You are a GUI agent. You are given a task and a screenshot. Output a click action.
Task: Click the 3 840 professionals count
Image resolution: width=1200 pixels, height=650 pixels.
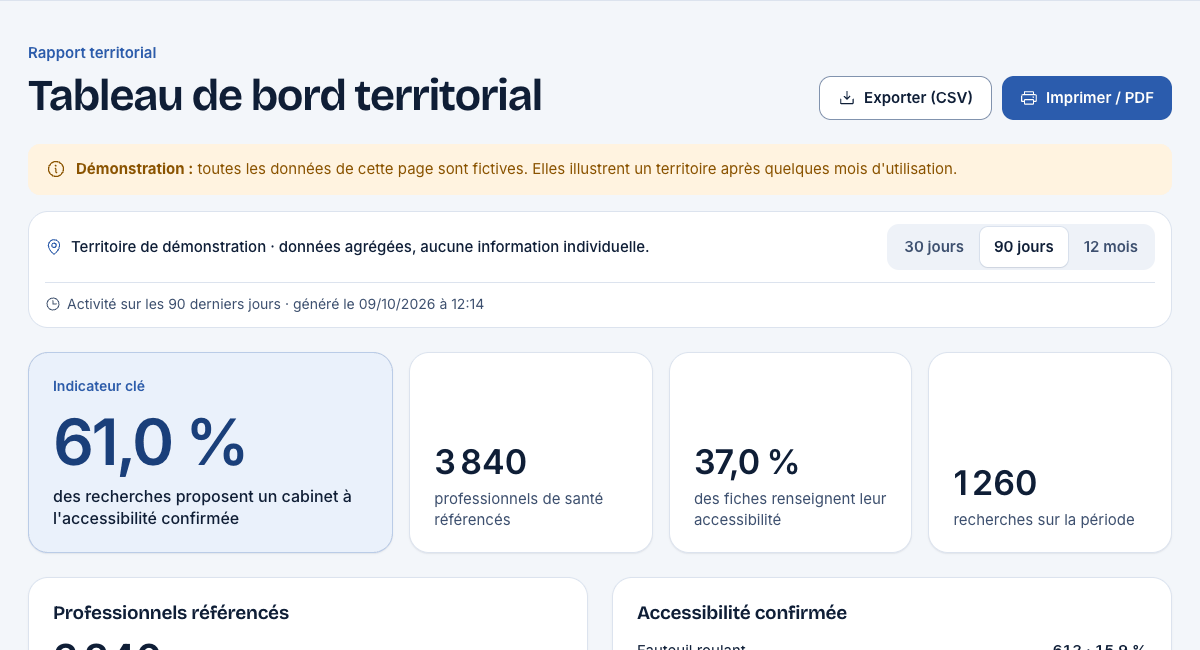[480, 462]
